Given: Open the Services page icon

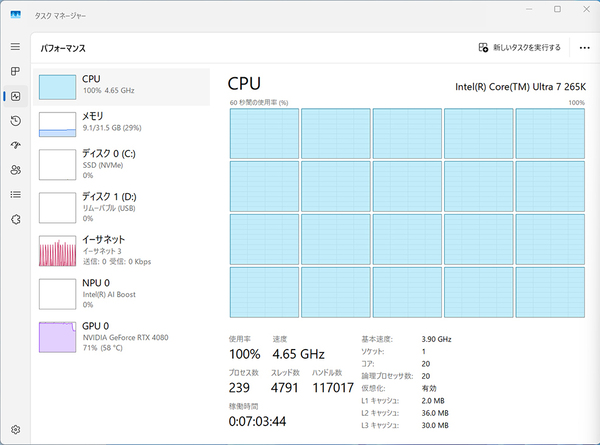Looking at the screenshot, I should [x=15, y=219].
